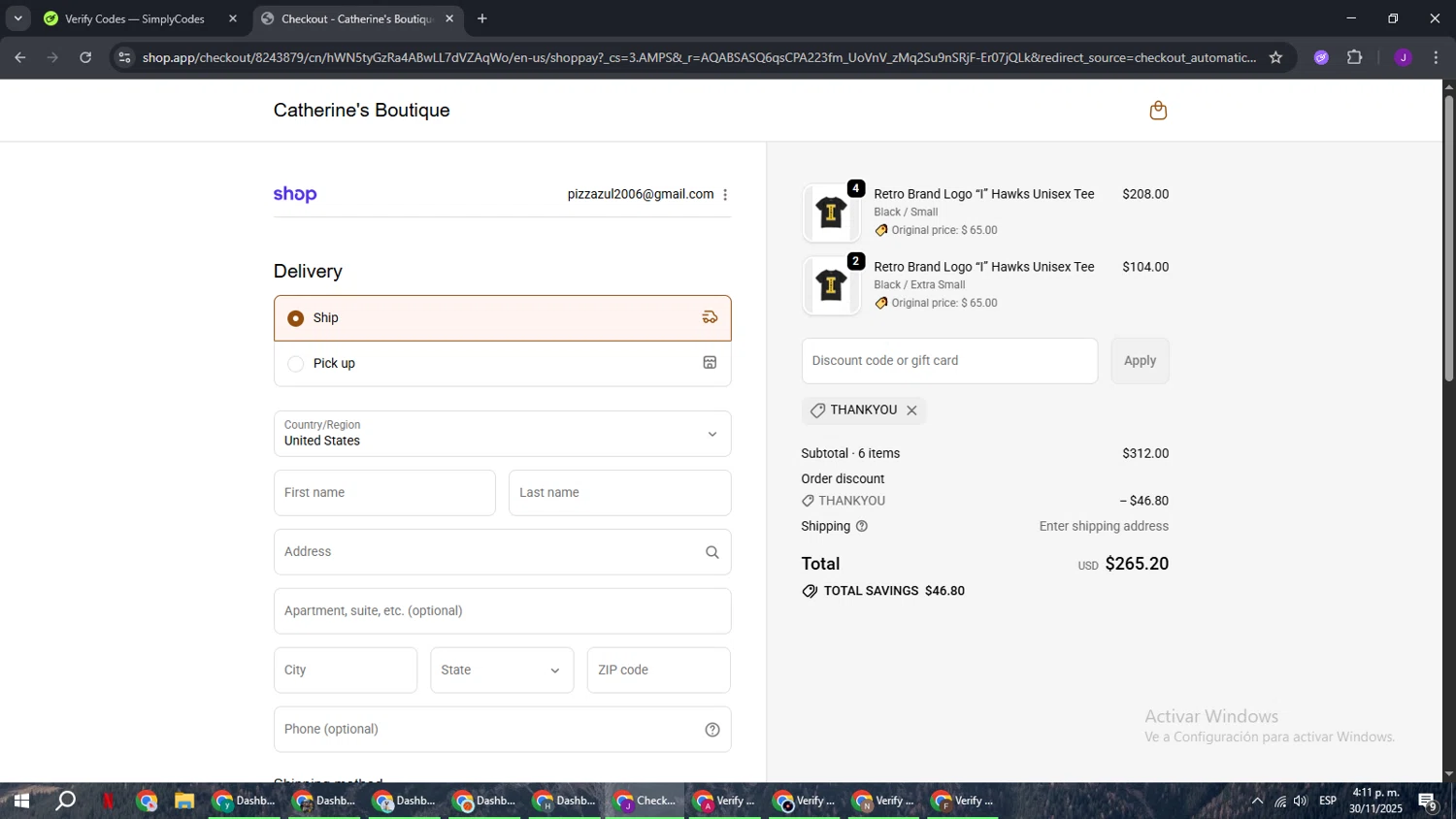
Task: Click the $265.20 total amount
Action: pos(1137,564)
